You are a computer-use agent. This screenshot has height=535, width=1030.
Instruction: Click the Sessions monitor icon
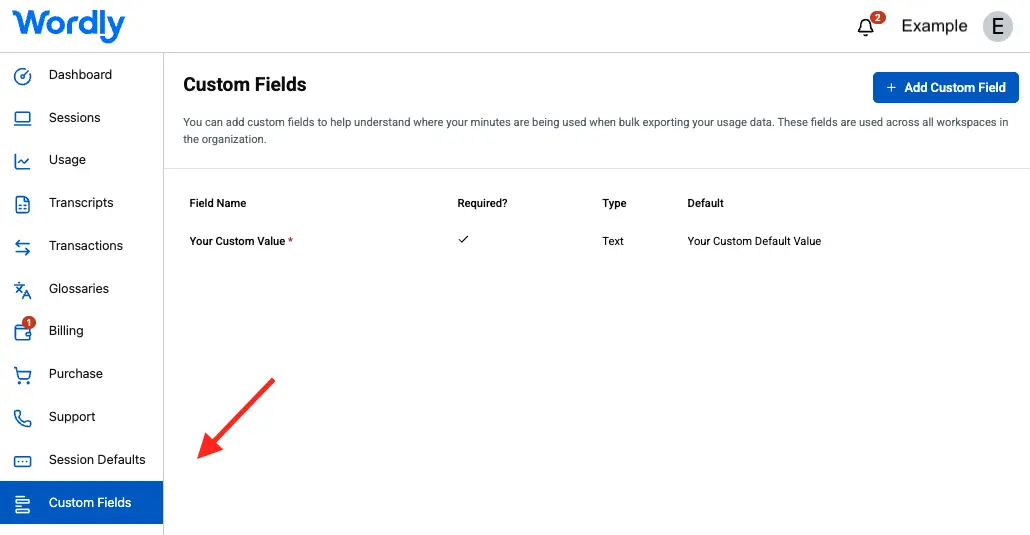(22, 119)
